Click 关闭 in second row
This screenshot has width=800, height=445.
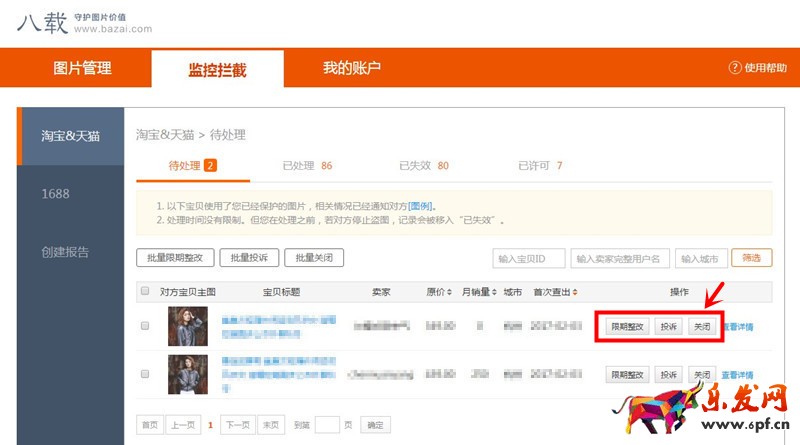coord(702,375)
